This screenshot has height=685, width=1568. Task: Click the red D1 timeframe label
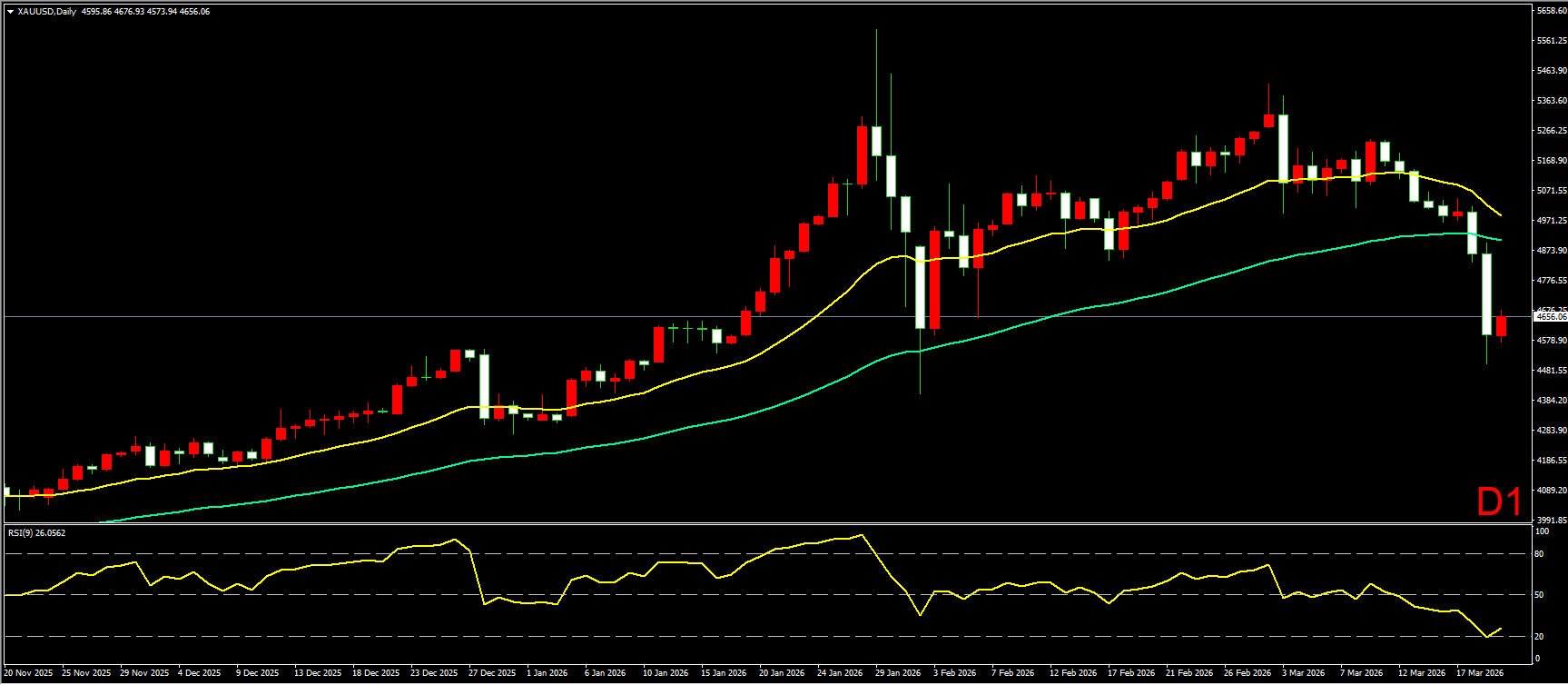[x=1498, y=502]
